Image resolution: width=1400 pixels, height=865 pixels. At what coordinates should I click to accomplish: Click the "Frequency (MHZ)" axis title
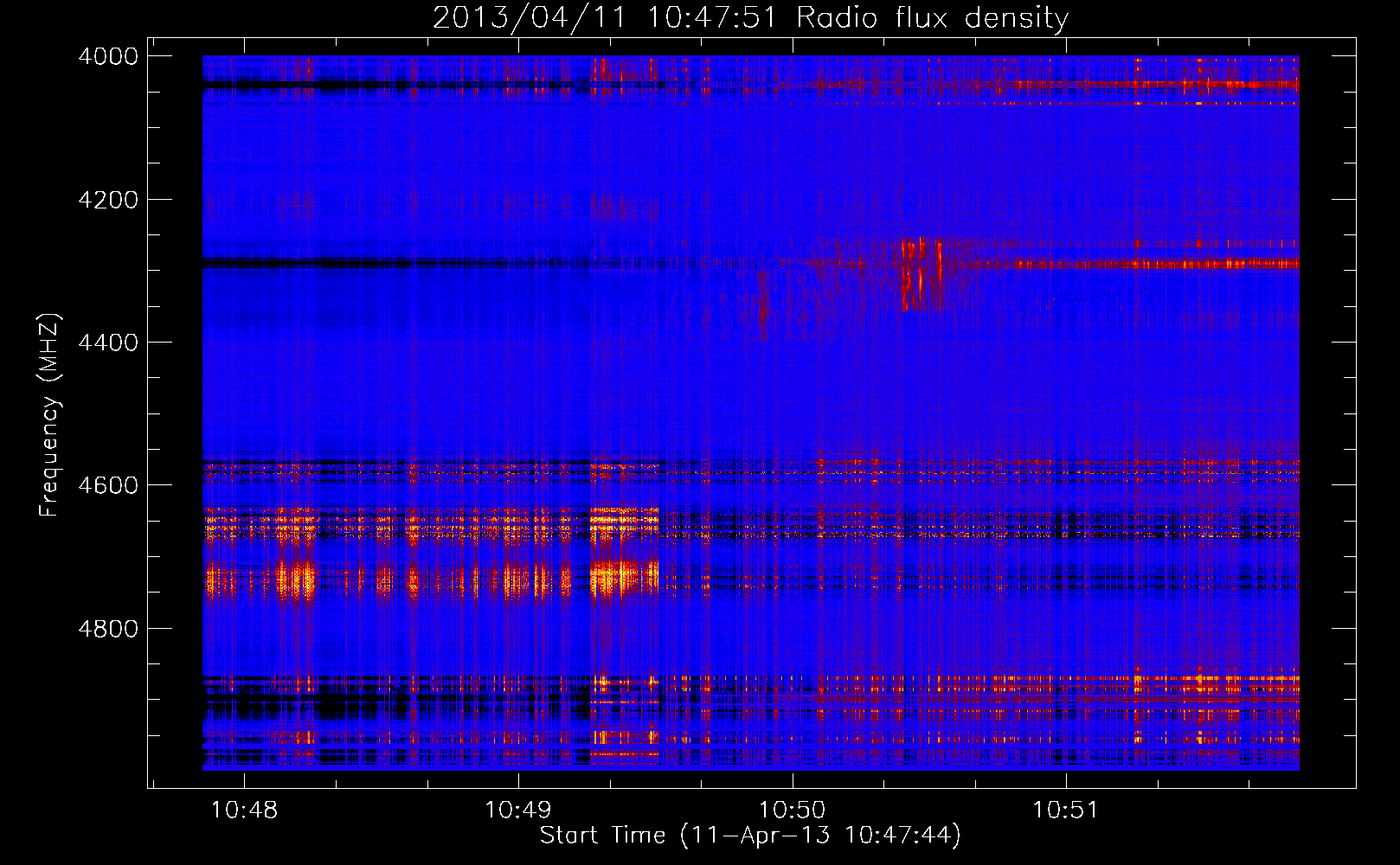point(49,415)
